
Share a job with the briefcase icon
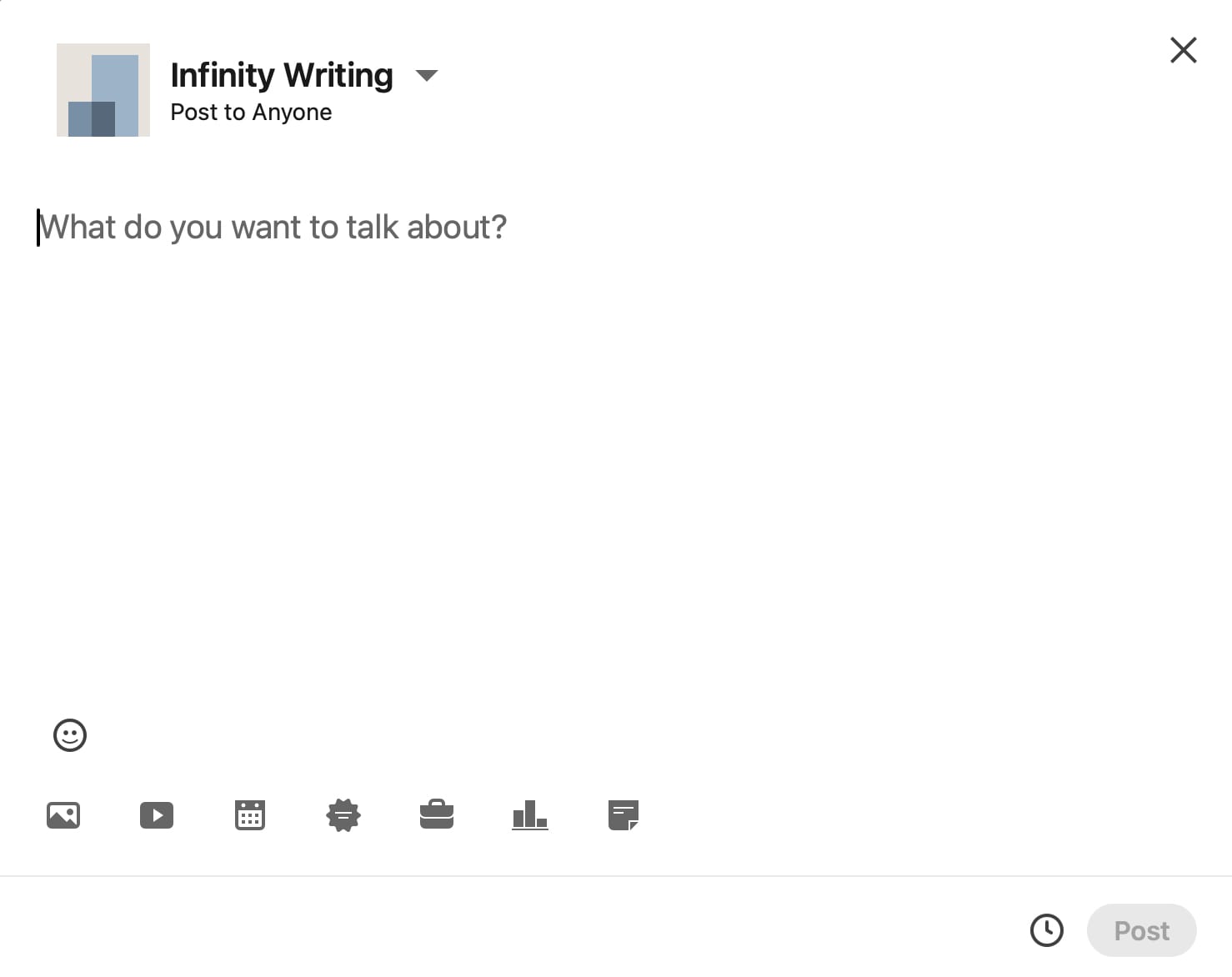[x=437, y=814]
